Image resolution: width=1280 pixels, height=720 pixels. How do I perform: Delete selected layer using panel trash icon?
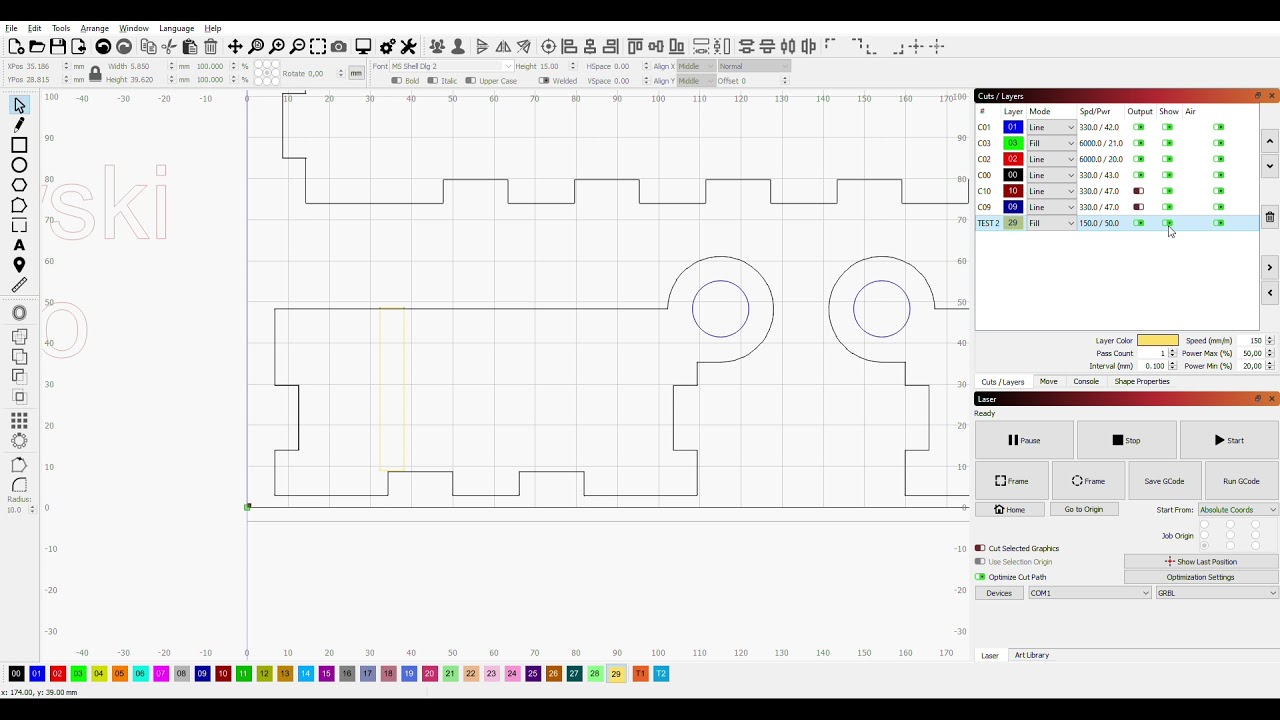point(1270,217)
